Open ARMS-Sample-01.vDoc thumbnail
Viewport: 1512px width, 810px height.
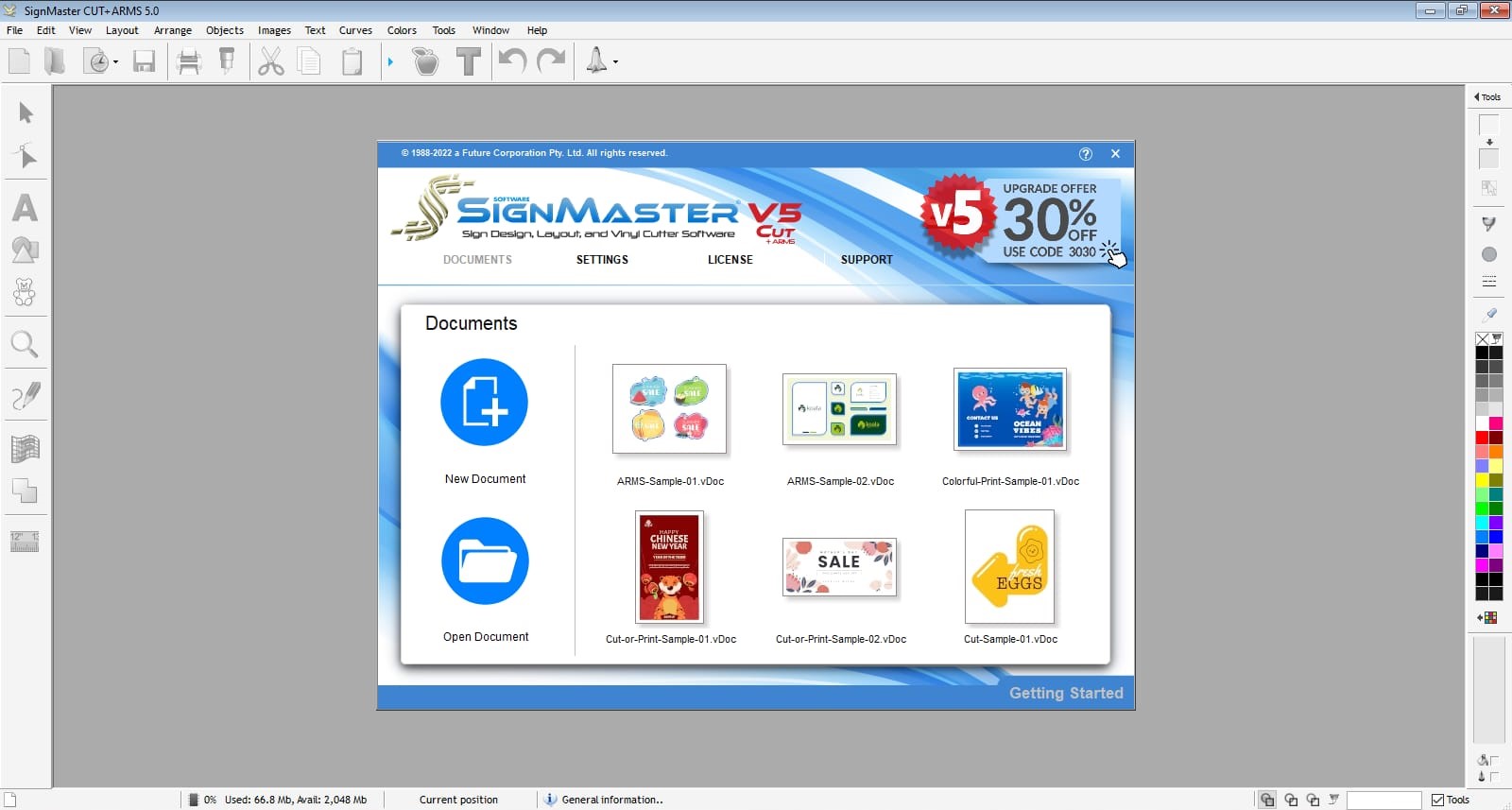tap(669, 408)
